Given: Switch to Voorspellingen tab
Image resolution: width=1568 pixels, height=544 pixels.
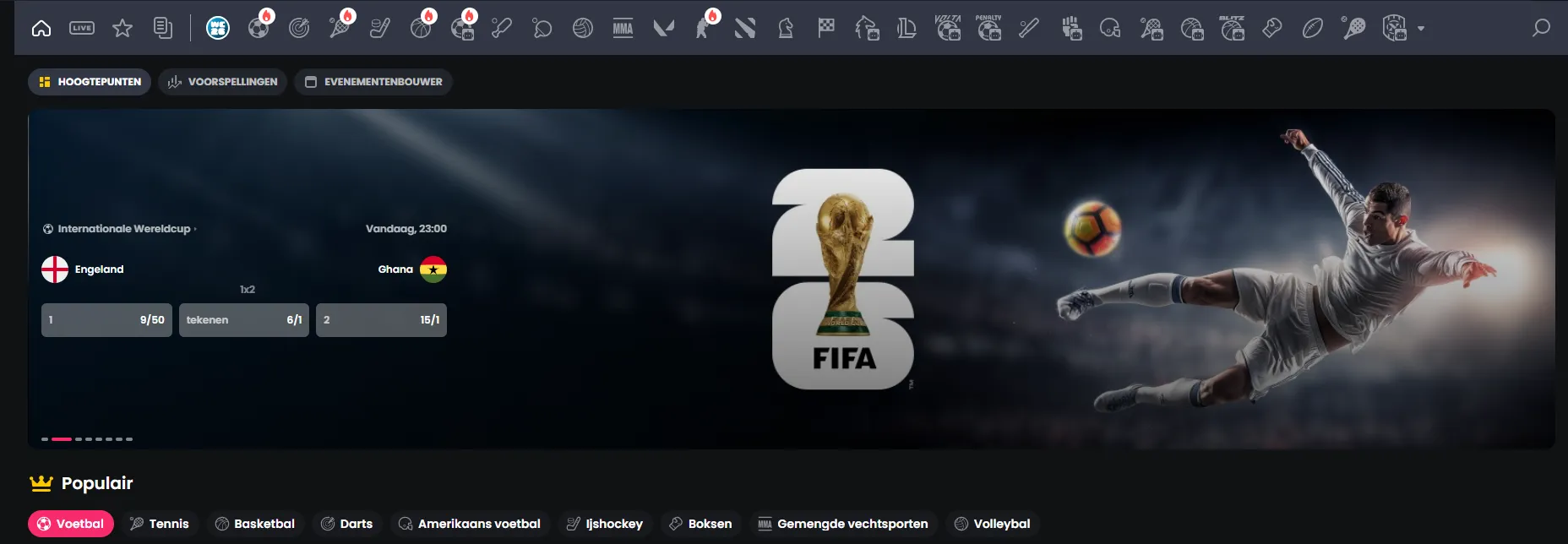Looking at the screenshot, I should (x=223, y=82).
